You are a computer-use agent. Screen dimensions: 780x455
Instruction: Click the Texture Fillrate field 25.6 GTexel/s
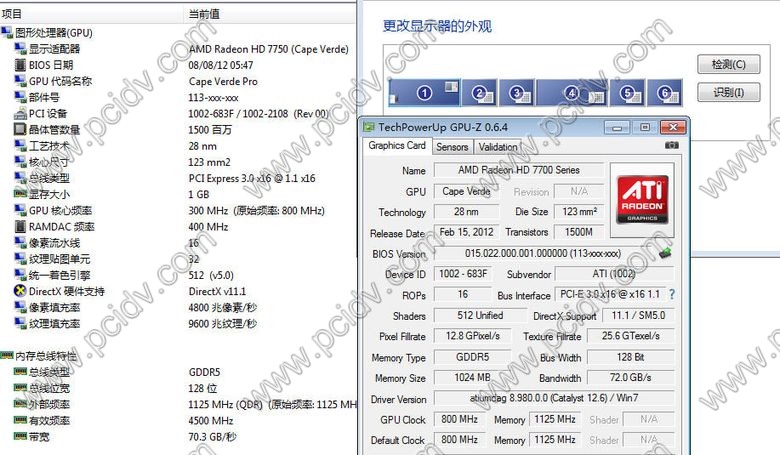631,336
